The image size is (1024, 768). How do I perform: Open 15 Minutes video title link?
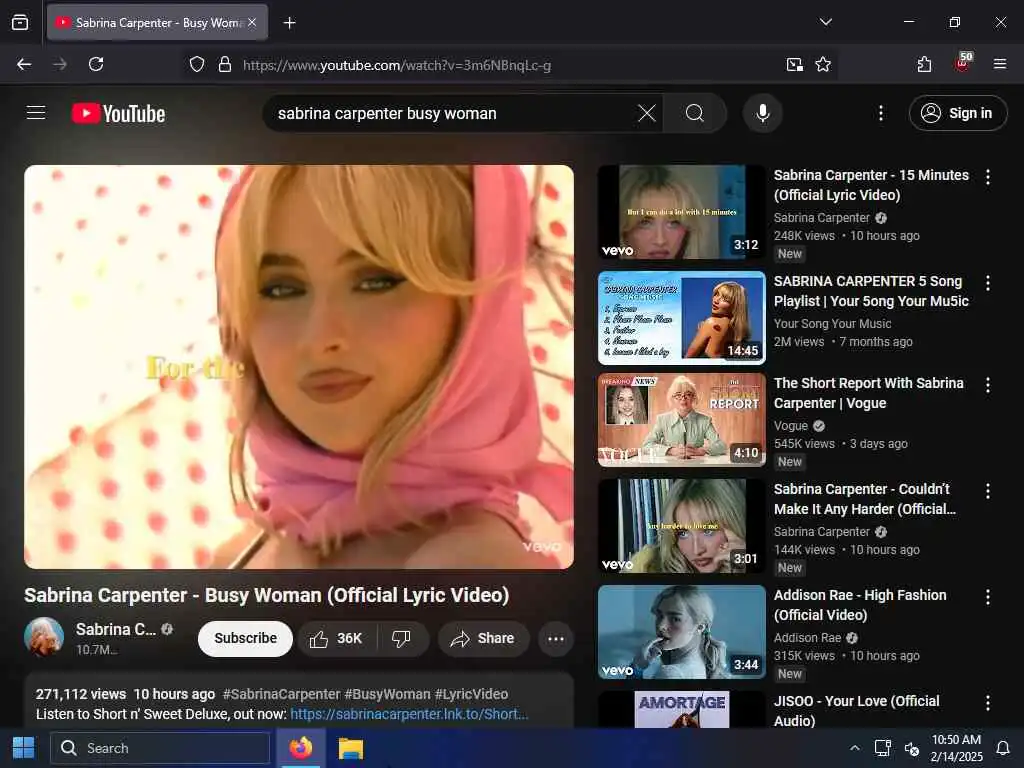[871, 185]
